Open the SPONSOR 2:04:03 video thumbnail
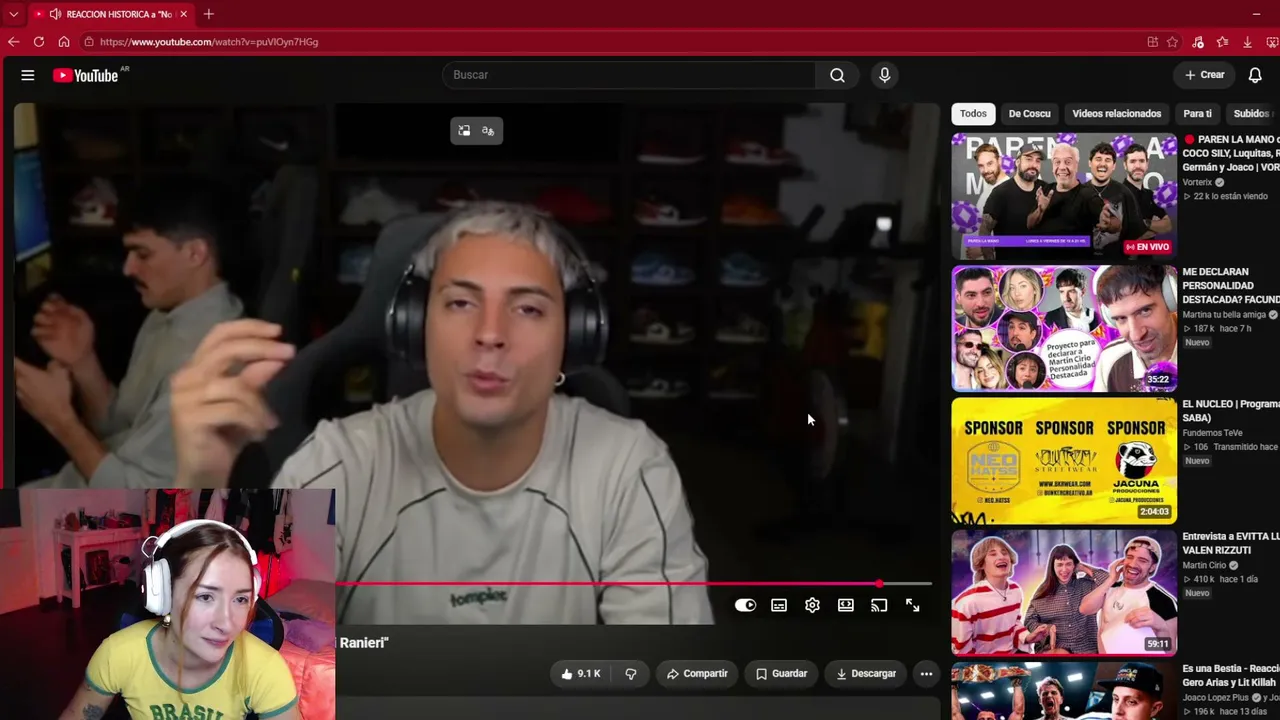This screenshot has height=720, width=1280. click(x=1064, y=460)
